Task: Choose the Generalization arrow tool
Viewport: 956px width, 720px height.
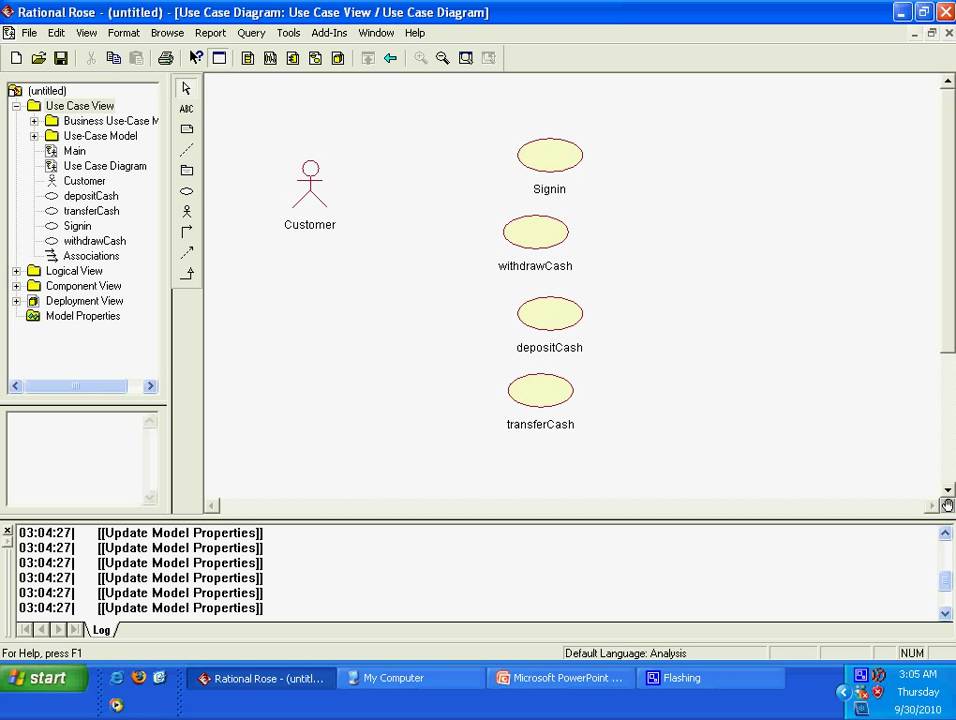Action: point(187,273)
